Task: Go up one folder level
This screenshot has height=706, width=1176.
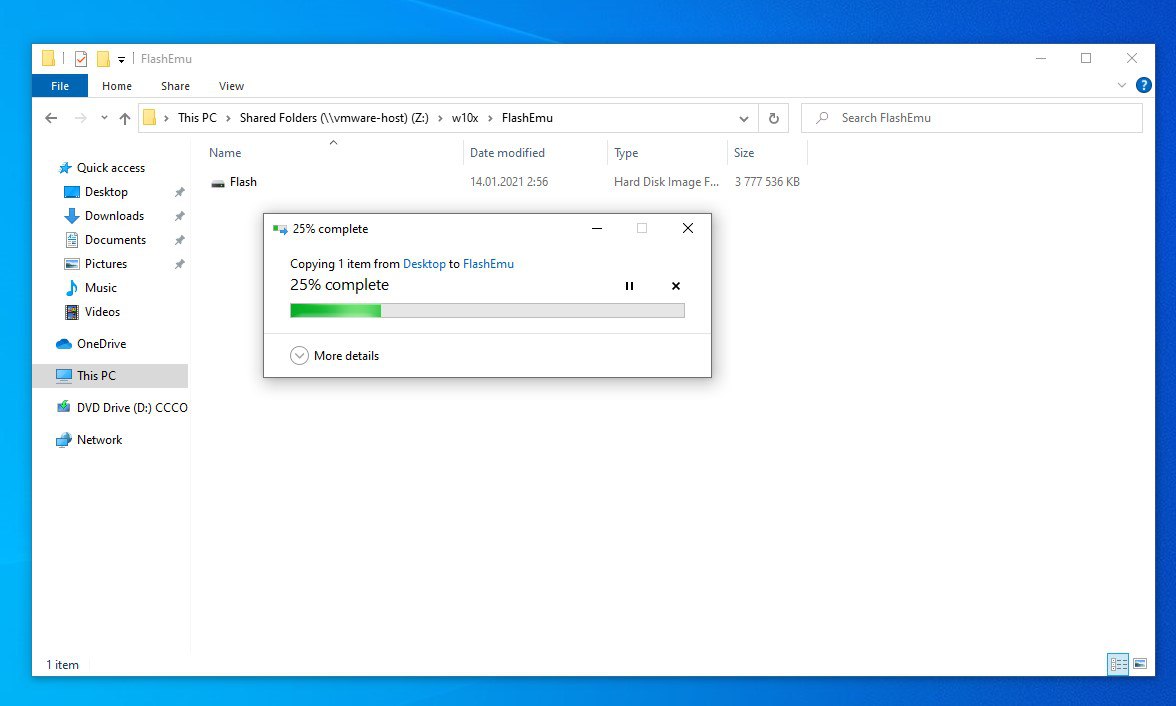Action: (124, 118)
